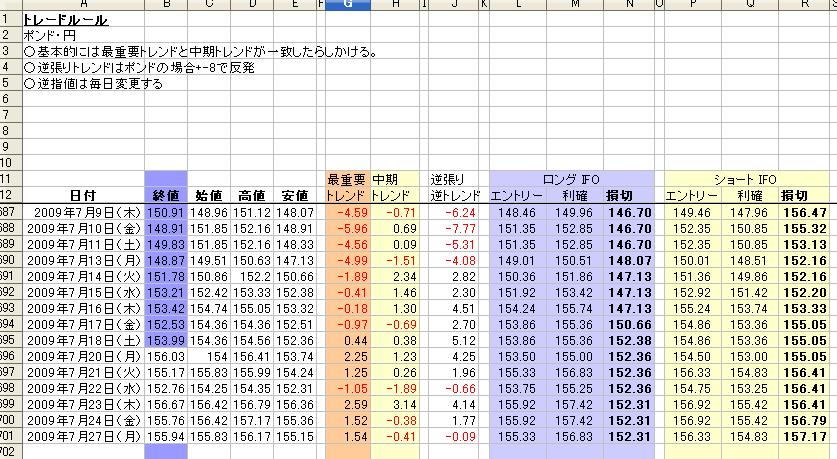Click the 日付 header cell
The width and height of the screenshot is (837, 459).
coord(83,195)
